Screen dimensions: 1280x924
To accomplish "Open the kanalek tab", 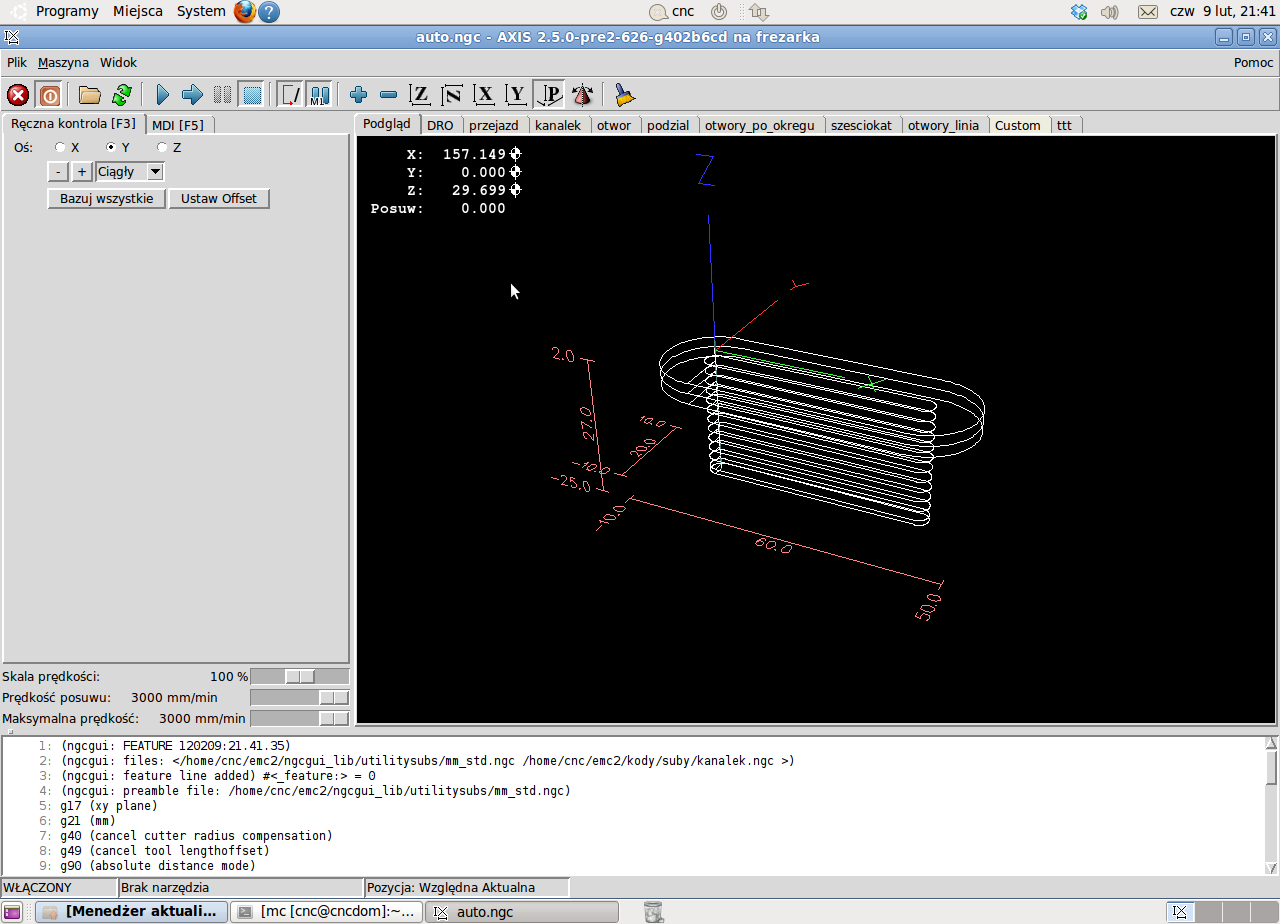I will (x=558, y=126).
